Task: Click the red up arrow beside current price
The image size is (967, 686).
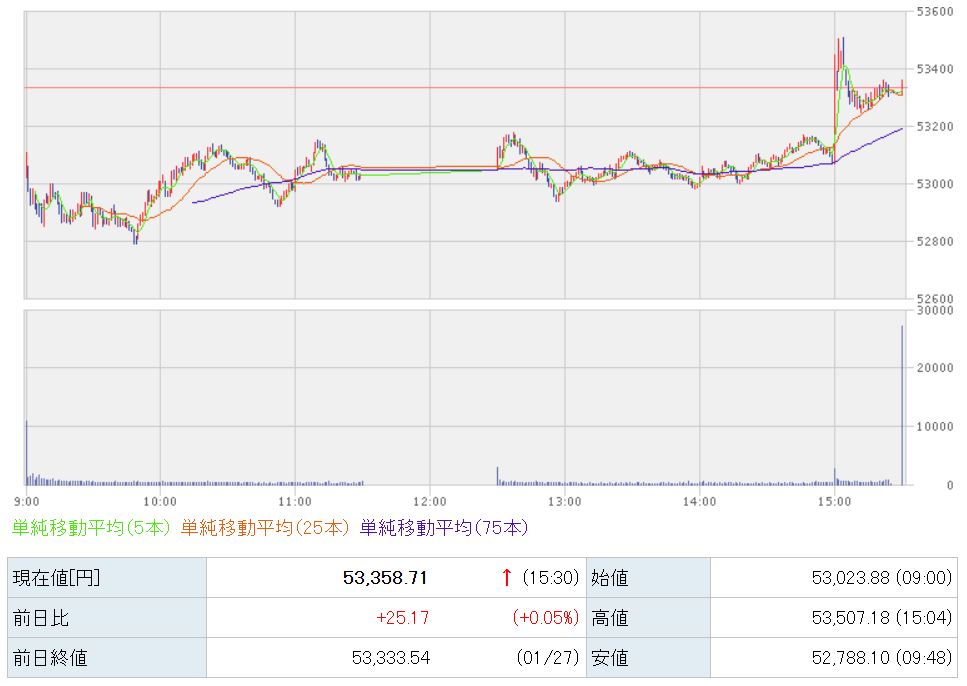Action: [x=507, y=578]
